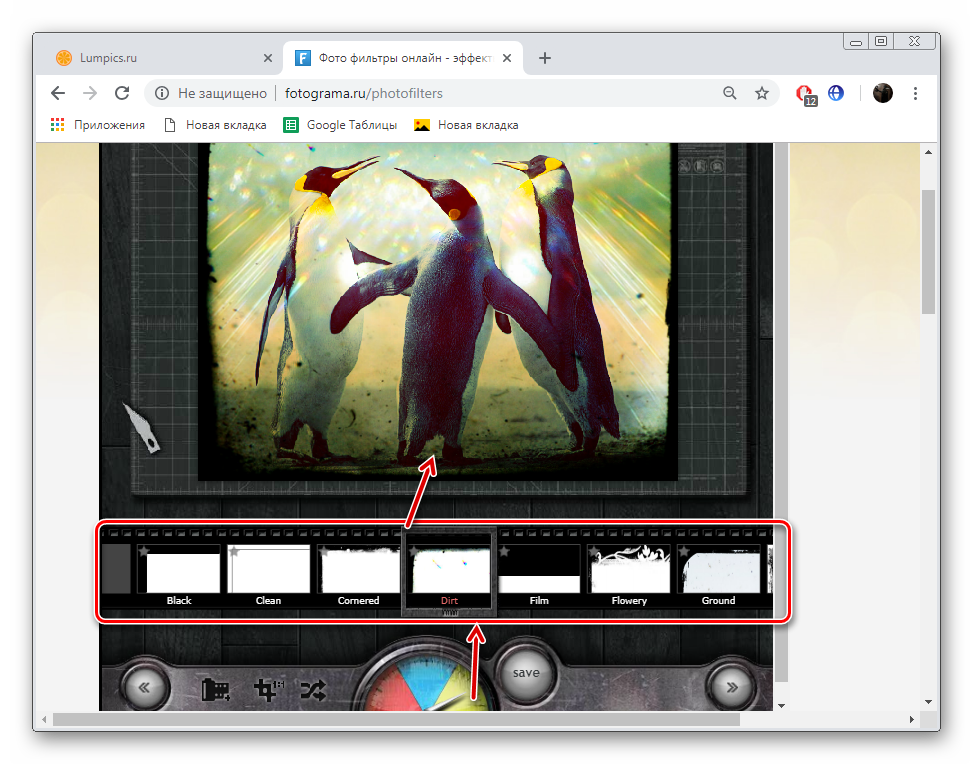
Task: Toggle favorite star on Dirt frame
Action: click(x=414, y=551)
